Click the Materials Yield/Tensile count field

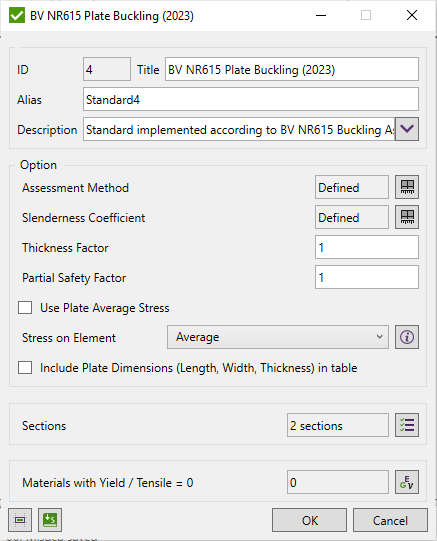click(x=338, y=482)
